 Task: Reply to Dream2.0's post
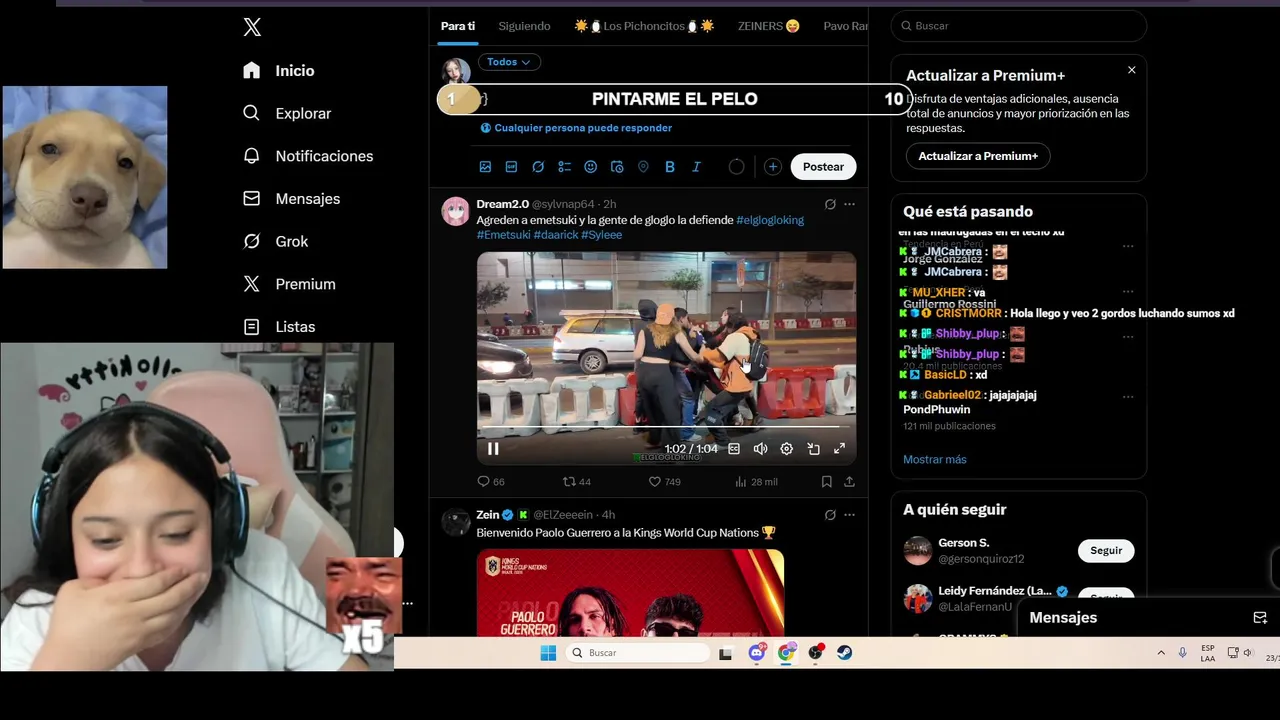click(x=490, y=482)
